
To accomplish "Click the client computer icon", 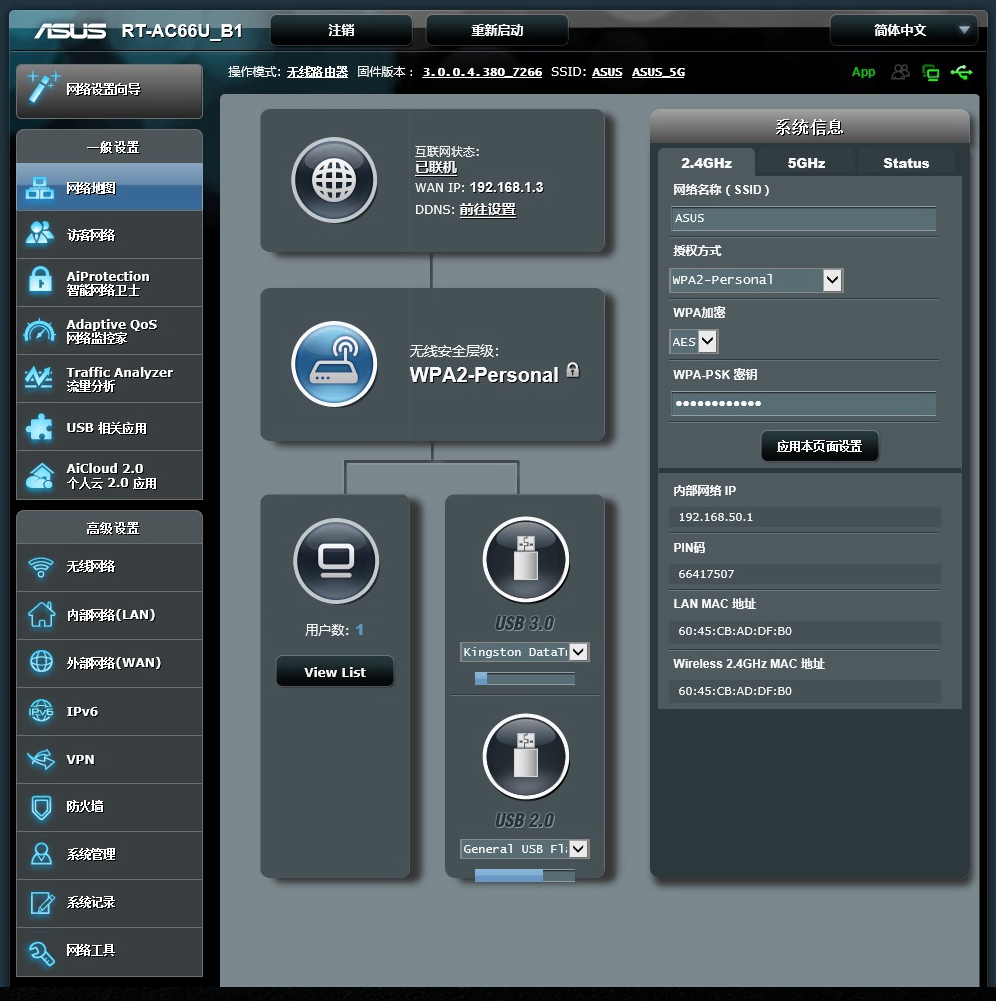I will coord(336,561).
